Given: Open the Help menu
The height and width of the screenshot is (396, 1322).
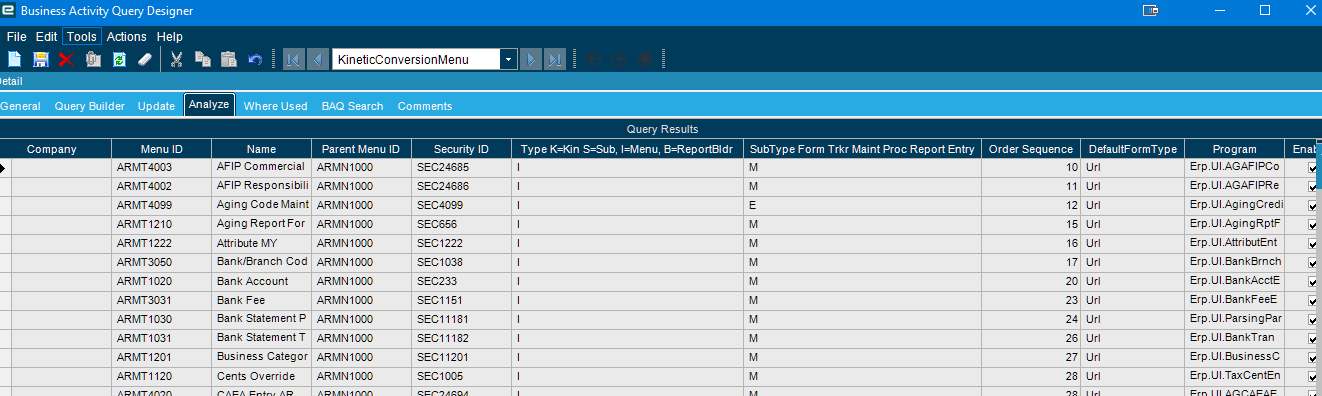Looking at the screenshot, I should pos(170,37).
